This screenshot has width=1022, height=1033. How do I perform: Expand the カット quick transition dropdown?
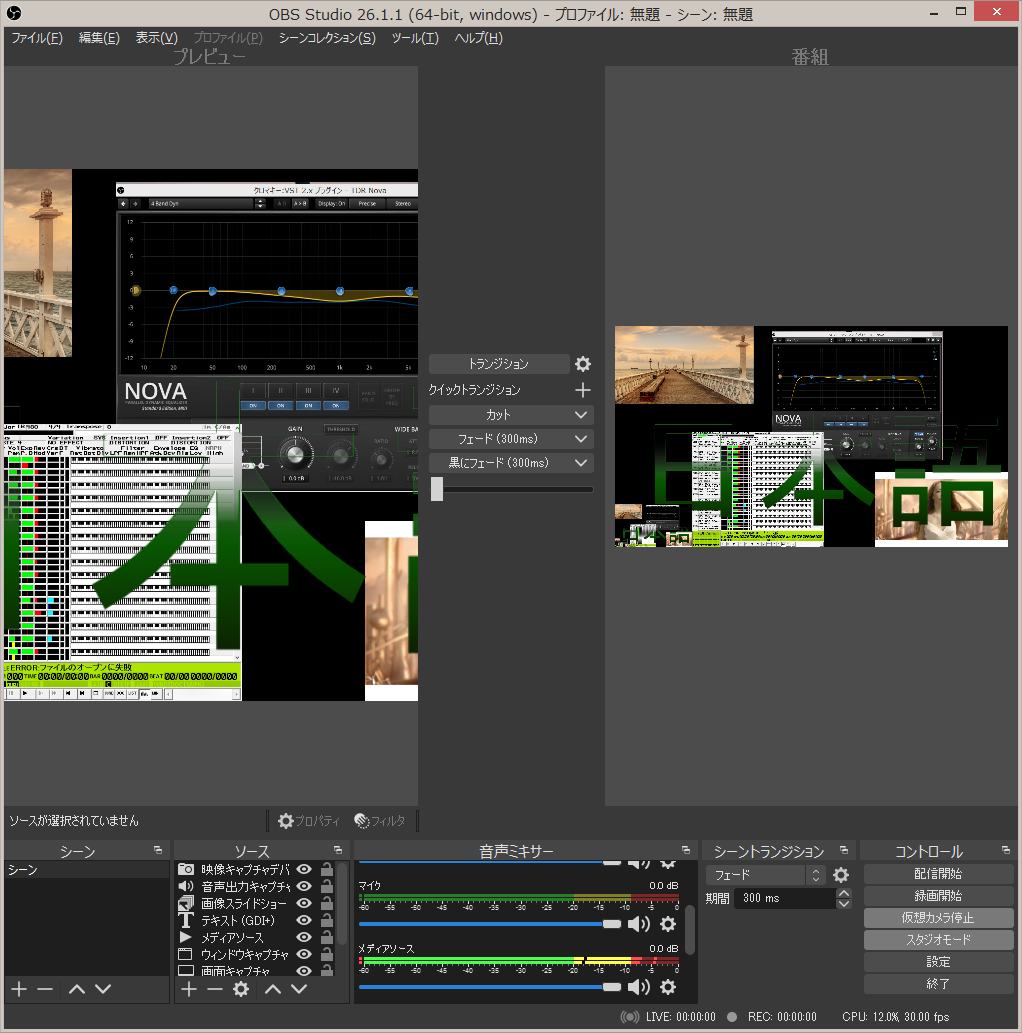tap(581, 415)
